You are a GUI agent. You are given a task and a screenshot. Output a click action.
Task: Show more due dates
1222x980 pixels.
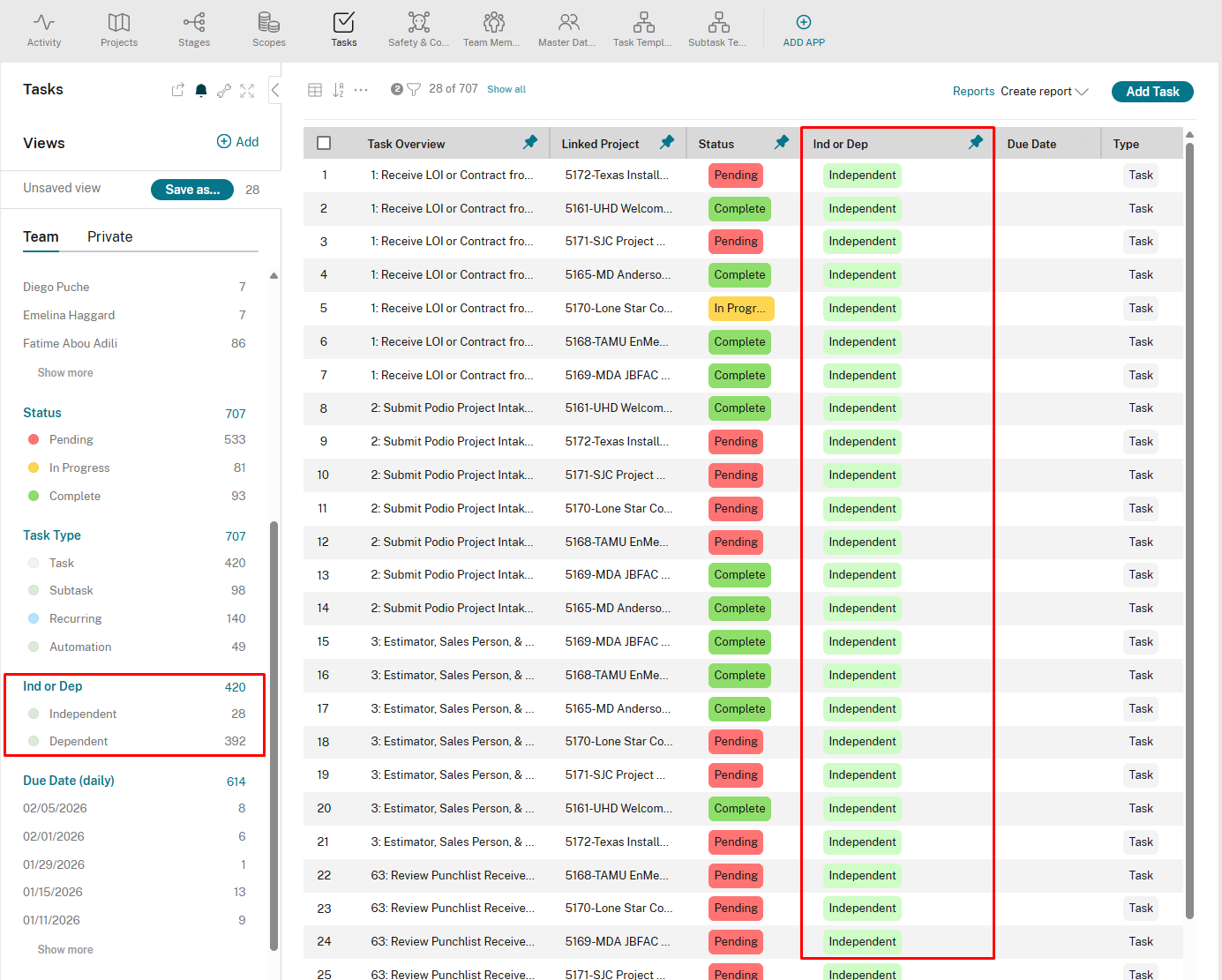coord(65,949)
